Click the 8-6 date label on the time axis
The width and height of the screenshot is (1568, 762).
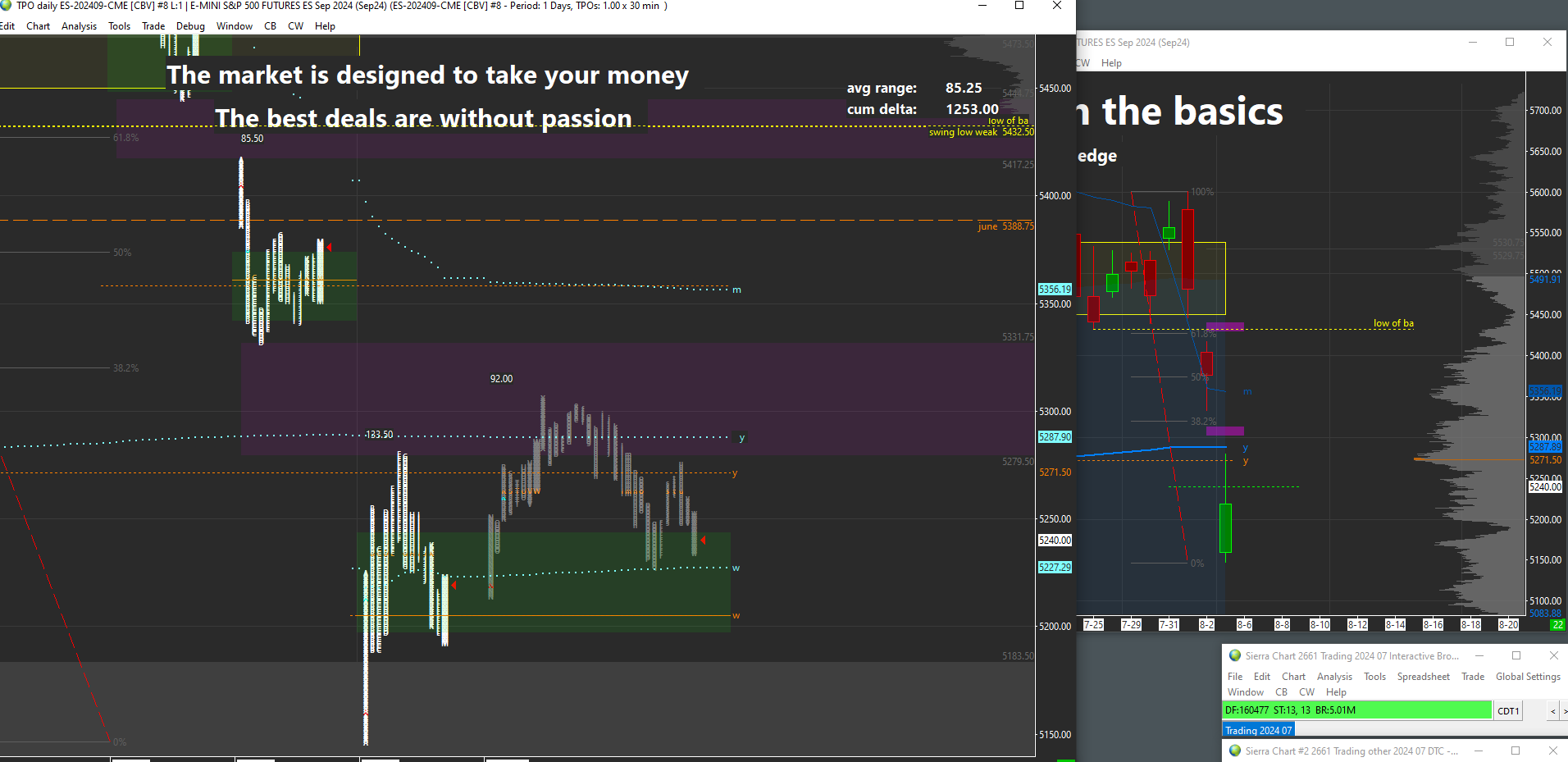click(x=1244, y=625)
